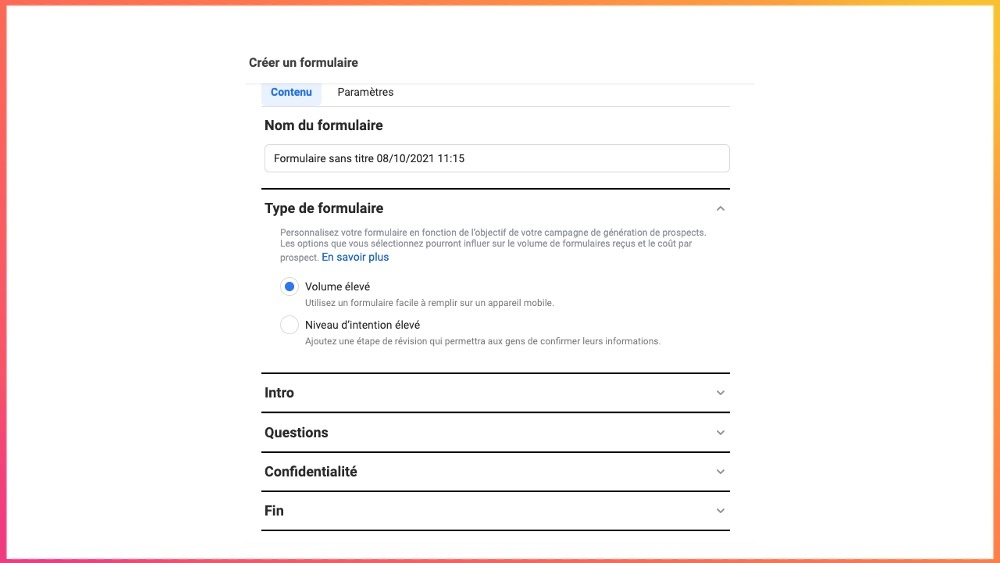Screen dimensions: 1000x563
Task: Switch to the Contenu tab
Action: [291, 92]
